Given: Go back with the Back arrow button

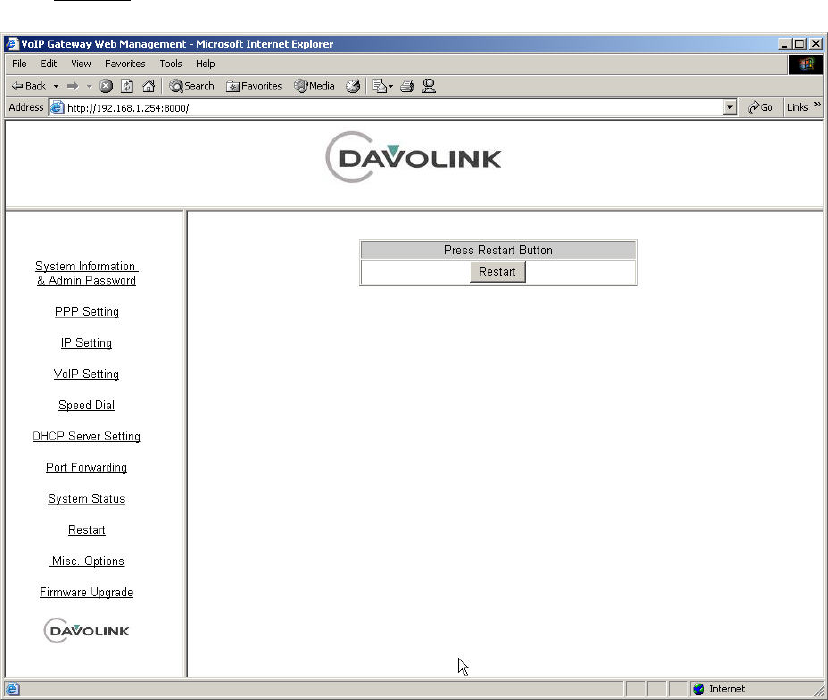Looking at the screenshot, I should click(29, 86).
